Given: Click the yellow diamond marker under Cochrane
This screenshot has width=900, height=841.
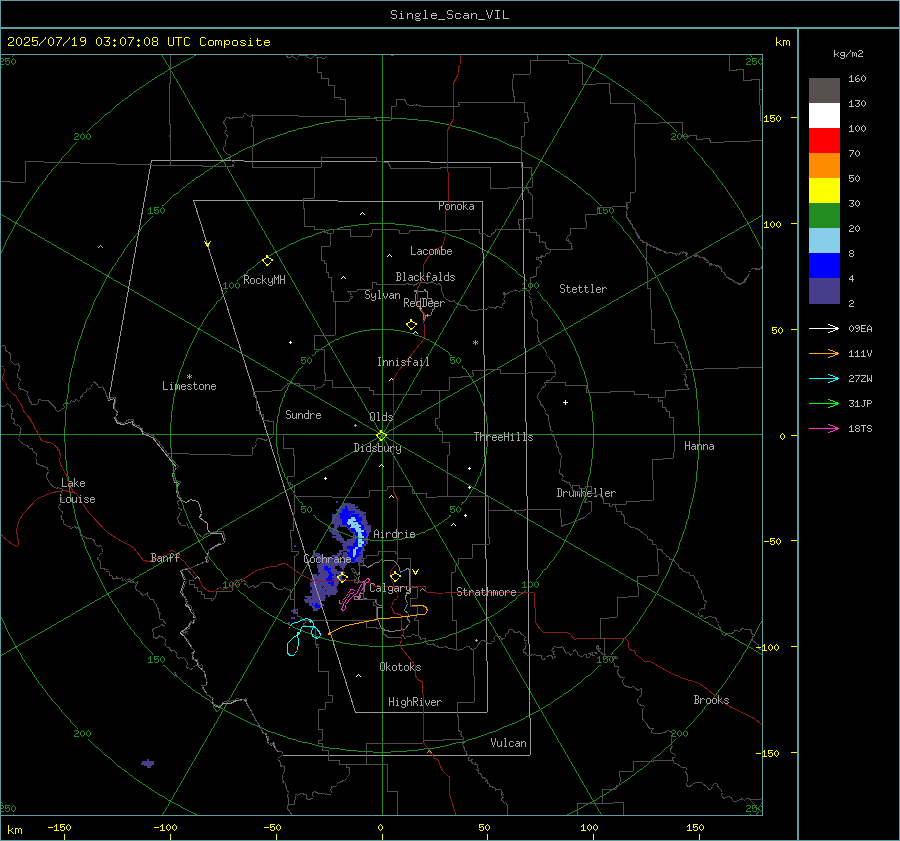Looking at the screenshot, I should (342, 577).
